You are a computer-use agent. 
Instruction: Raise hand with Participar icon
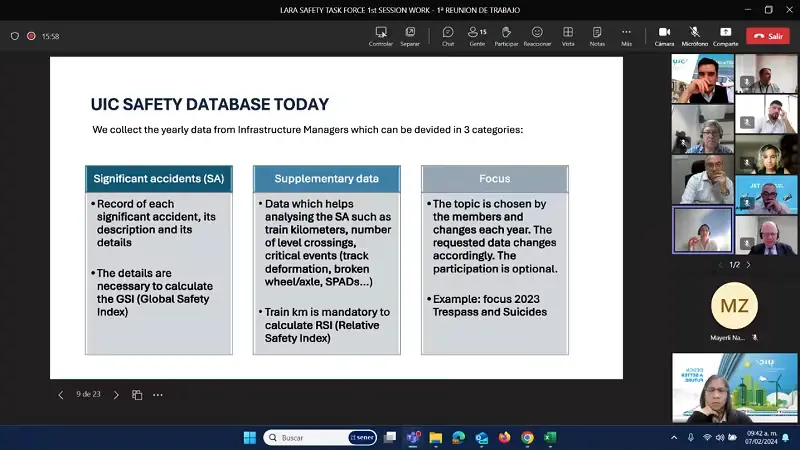click(506, 36)
